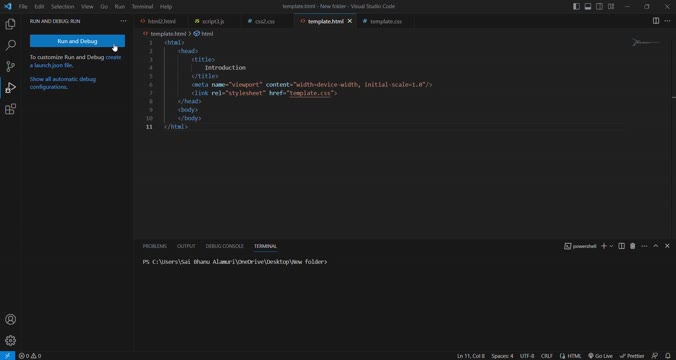Click the split editor right icon
Viewport: 676px width, 360px height.
pos(656,21)
